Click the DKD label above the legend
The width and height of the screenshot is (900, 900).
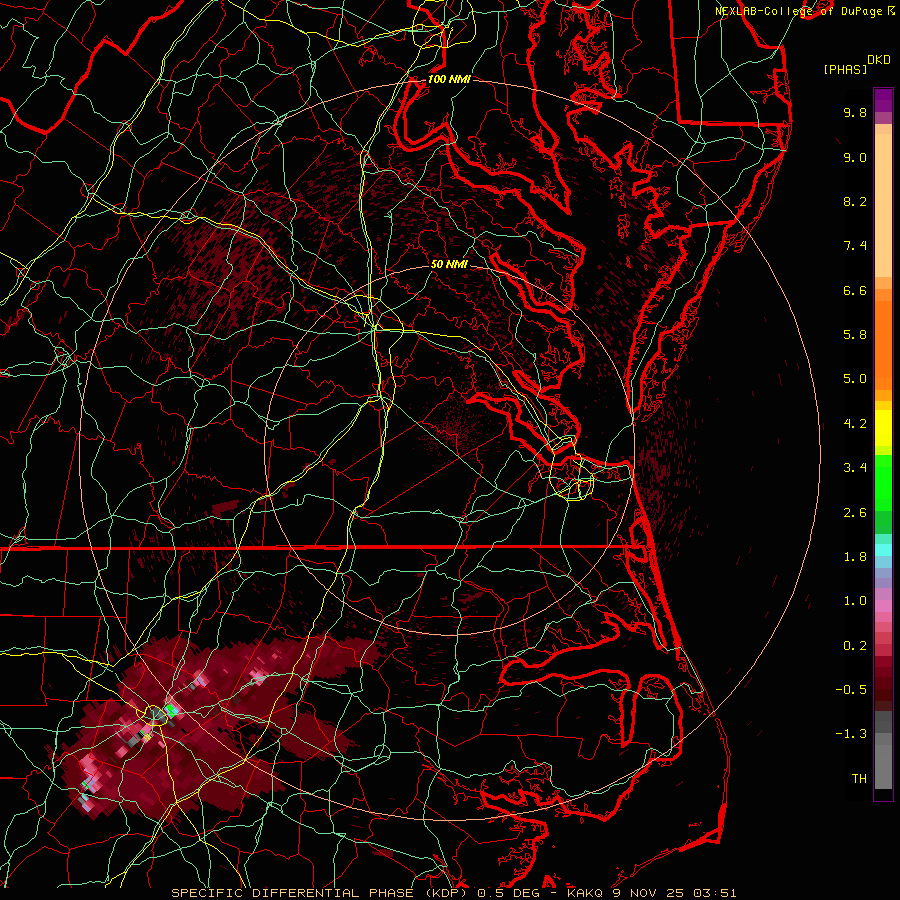(x=879, y=60)
